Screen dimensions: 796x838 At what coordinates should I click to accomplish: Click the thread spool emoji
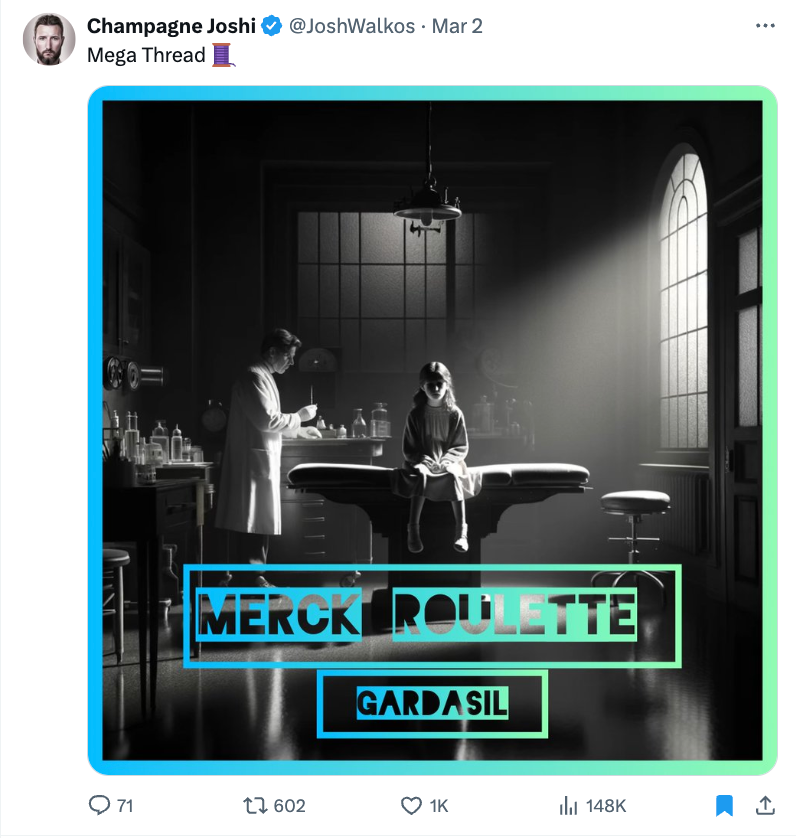tap(224, 55)
